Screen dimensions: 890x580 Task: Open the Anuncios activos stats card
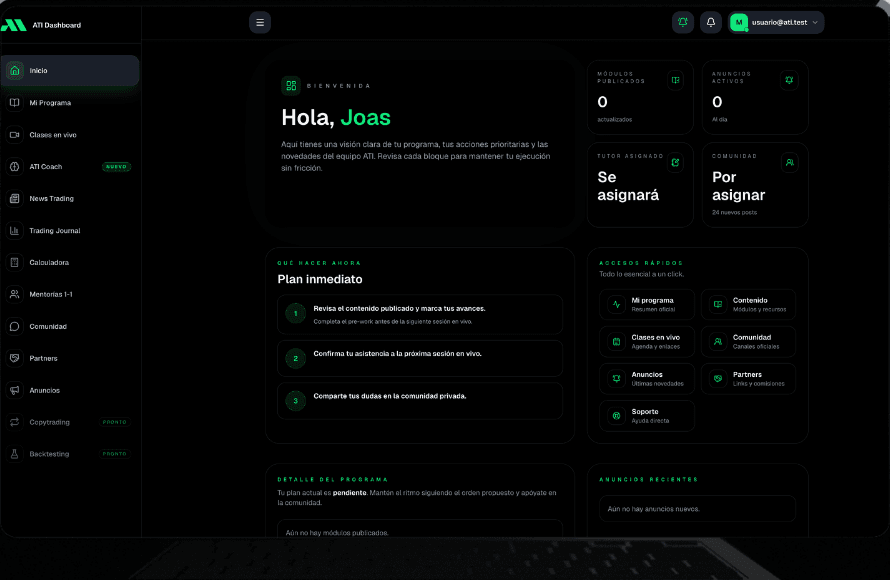pos(755,97)
